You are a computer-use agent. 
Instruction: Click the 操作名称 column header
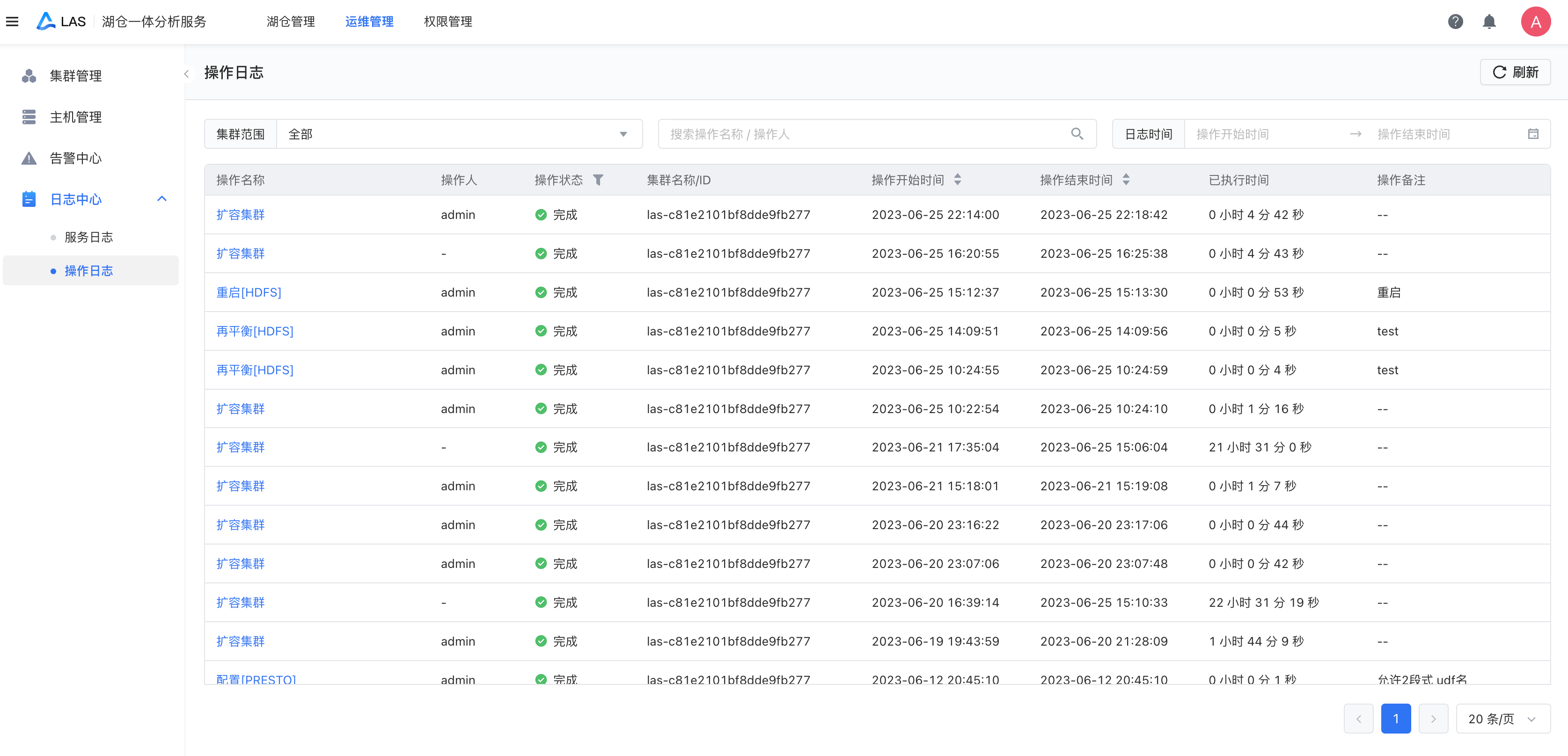pyautogui.click(x=241, y=180)
